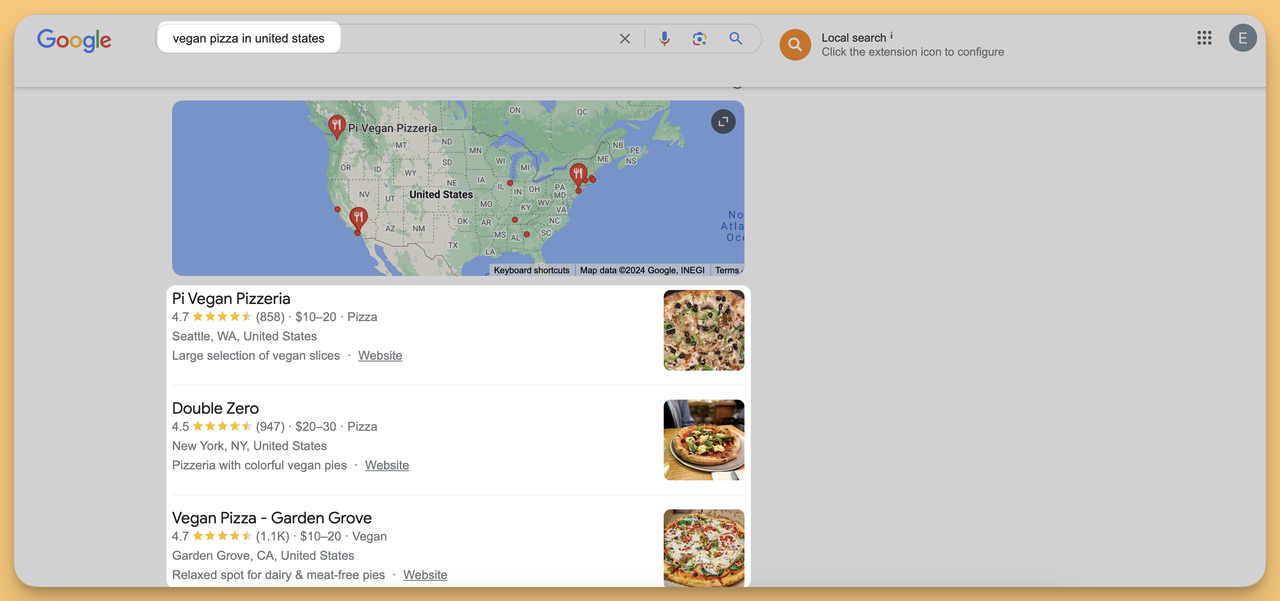Clear the search box with X icon
The width and height of the screenshot is (1280, 601).
coord(625,39)
